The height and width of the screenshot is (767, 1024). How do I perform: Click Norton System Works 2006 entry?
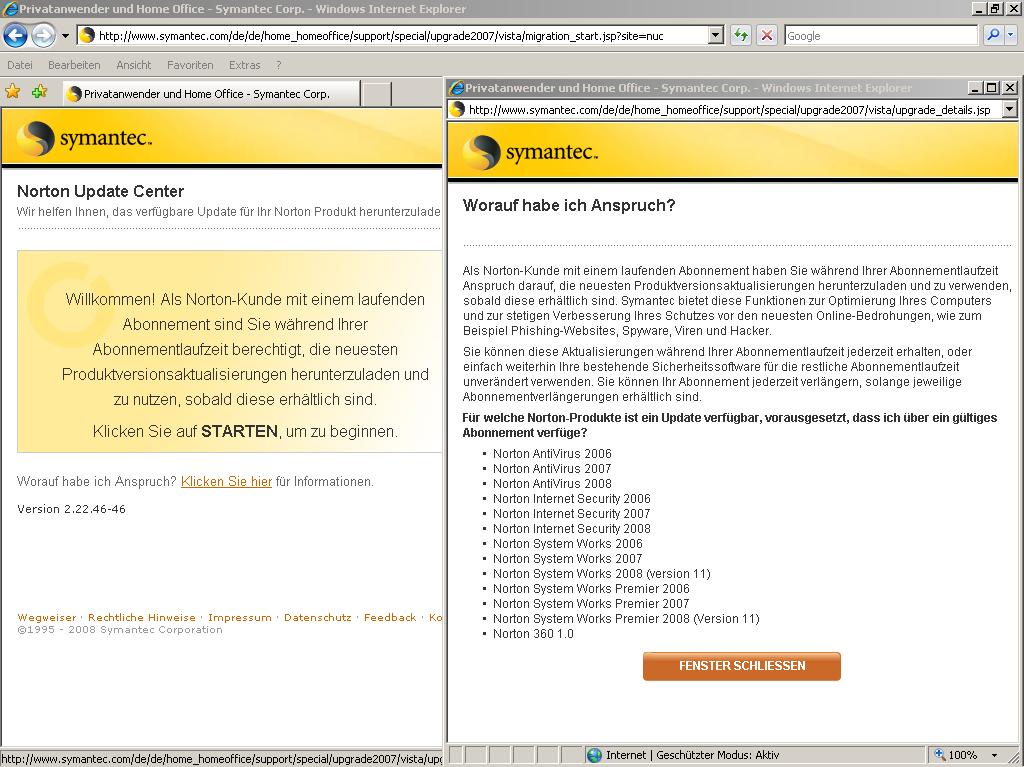[x=568, y=544]
